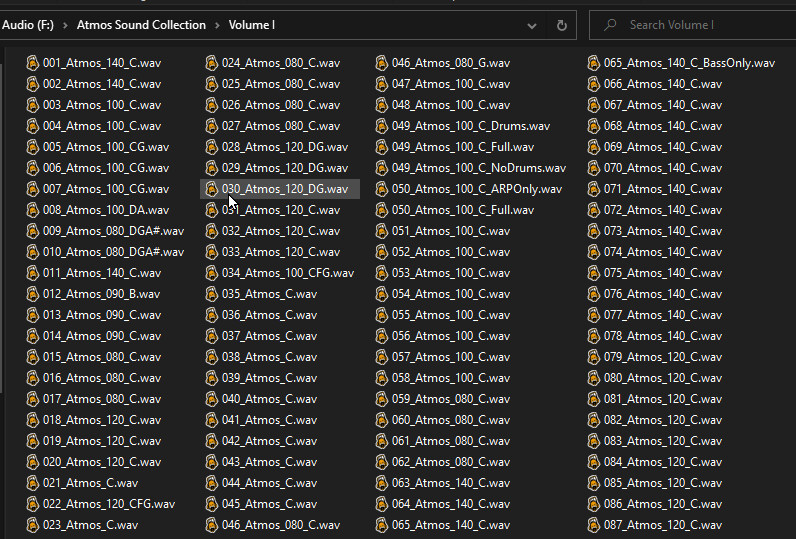Viewport: 796px width, 539px height.
Task: Click the icon beside 024_Atmos_080_C.wav
Action: pos(212,63)
